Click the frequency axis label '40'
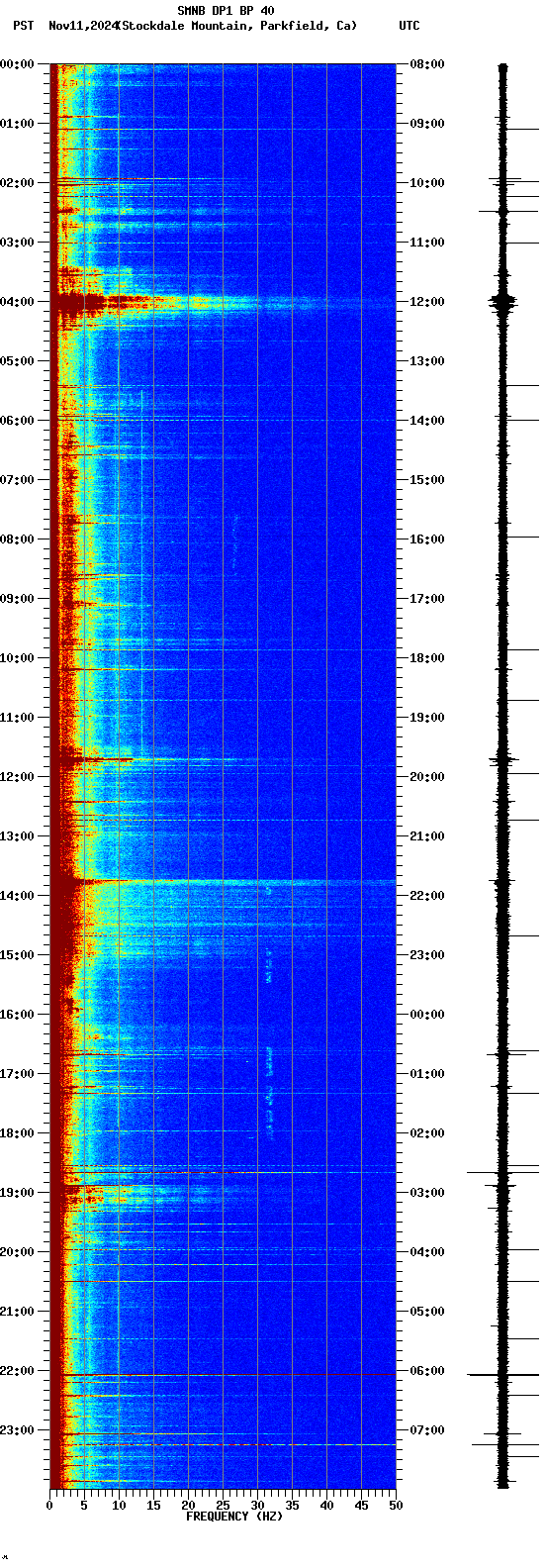The width and height of the screenshot is (546, 1568). tap(326, 1506)
